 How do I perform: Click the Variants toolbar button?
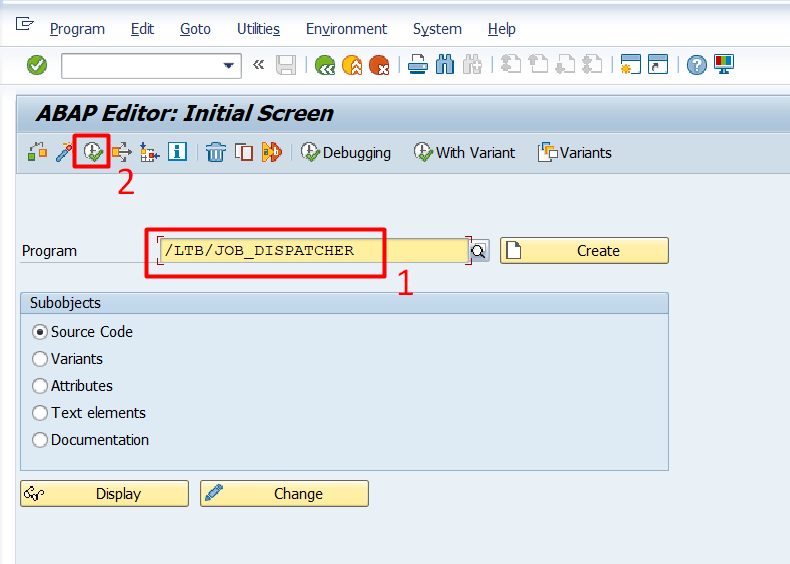[x=575, y=152]
